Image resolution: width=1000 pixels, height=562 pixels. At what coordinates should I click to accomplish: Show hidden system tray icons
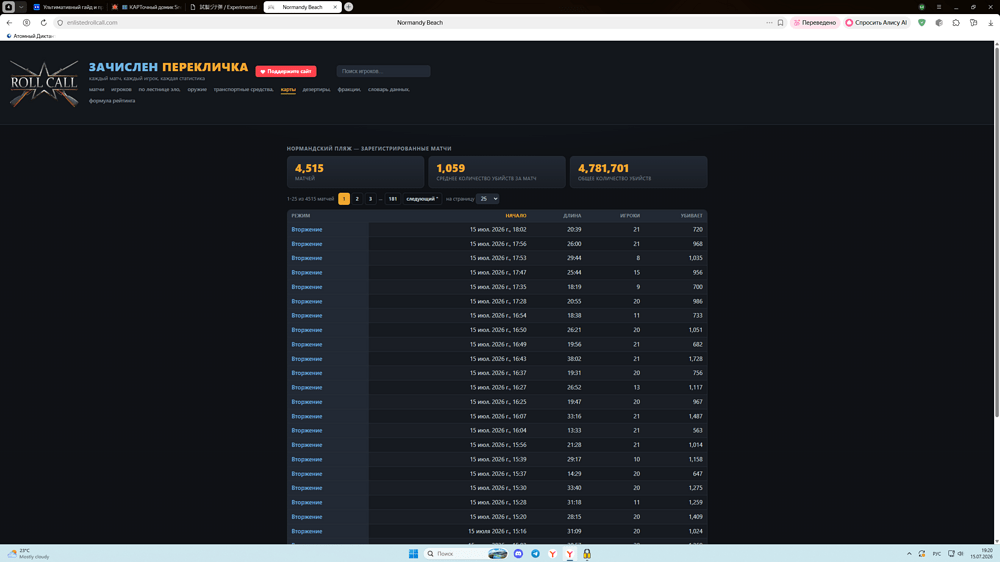click(x=909, y=554)
